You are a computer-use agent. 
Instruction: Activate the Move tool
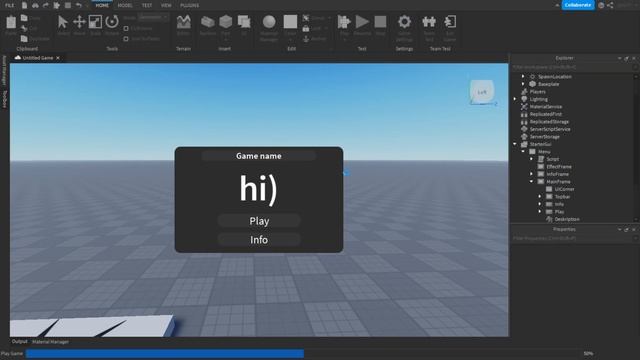(79, 22)
